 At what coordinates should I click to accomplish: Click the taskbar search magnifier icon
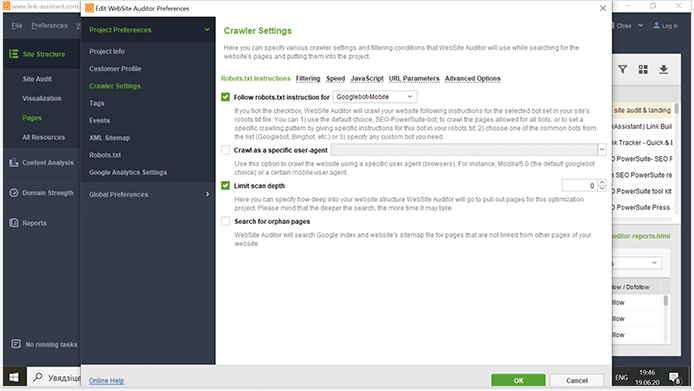click(x=38, y=377)
